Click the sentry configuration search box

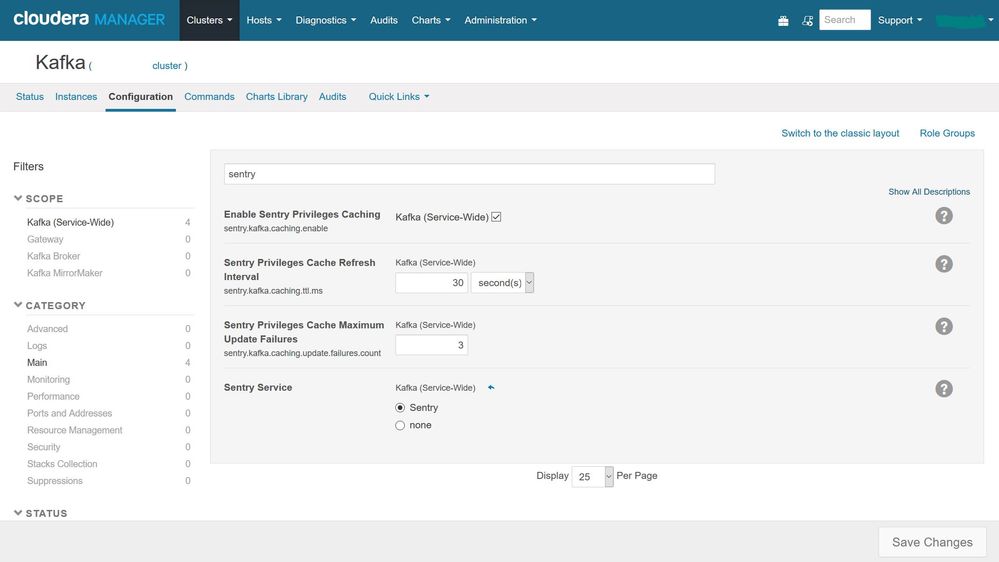point(469,174)
